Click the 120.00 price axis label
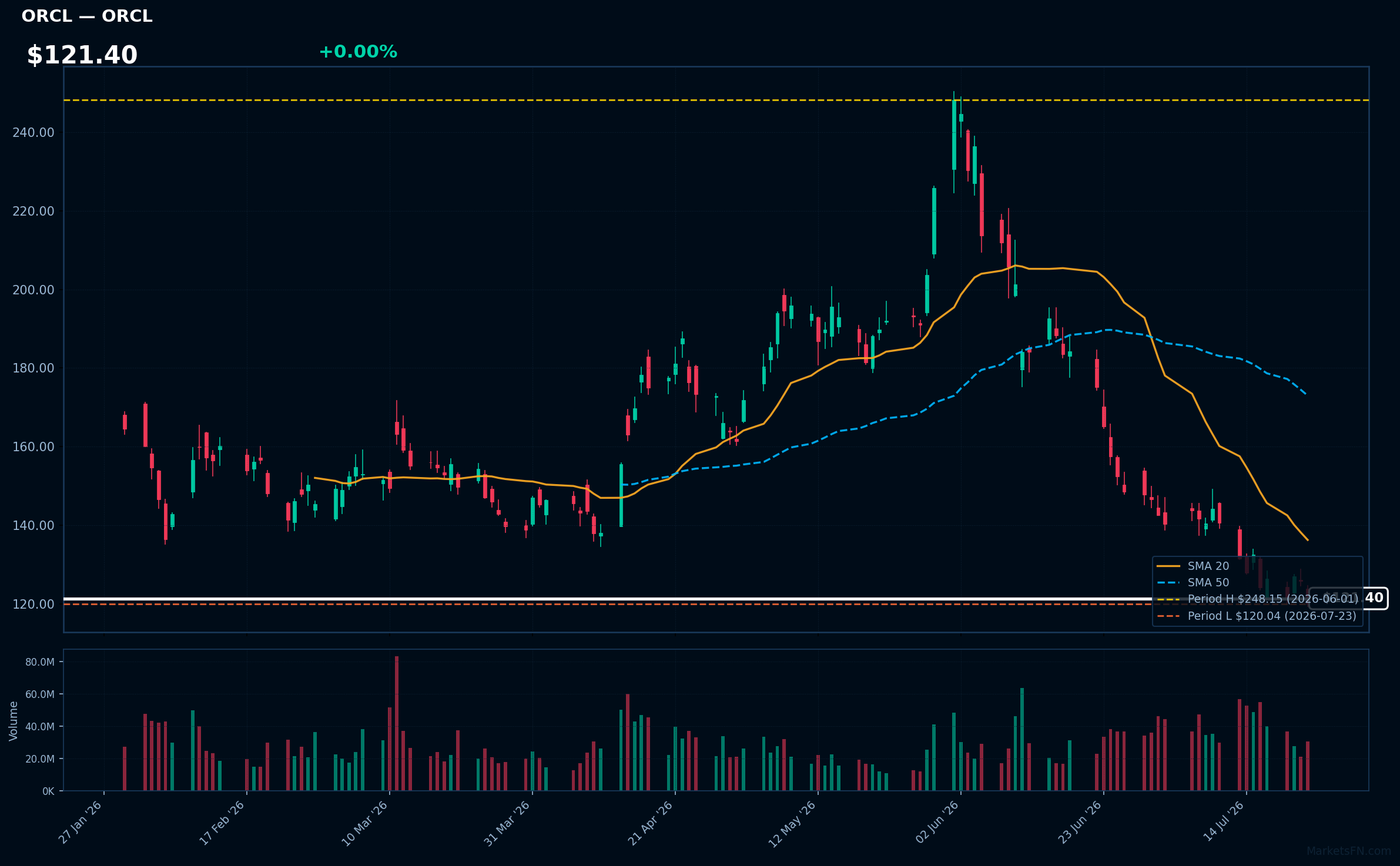The width and height of the screenshot is (1400, 866). [34, 605]
